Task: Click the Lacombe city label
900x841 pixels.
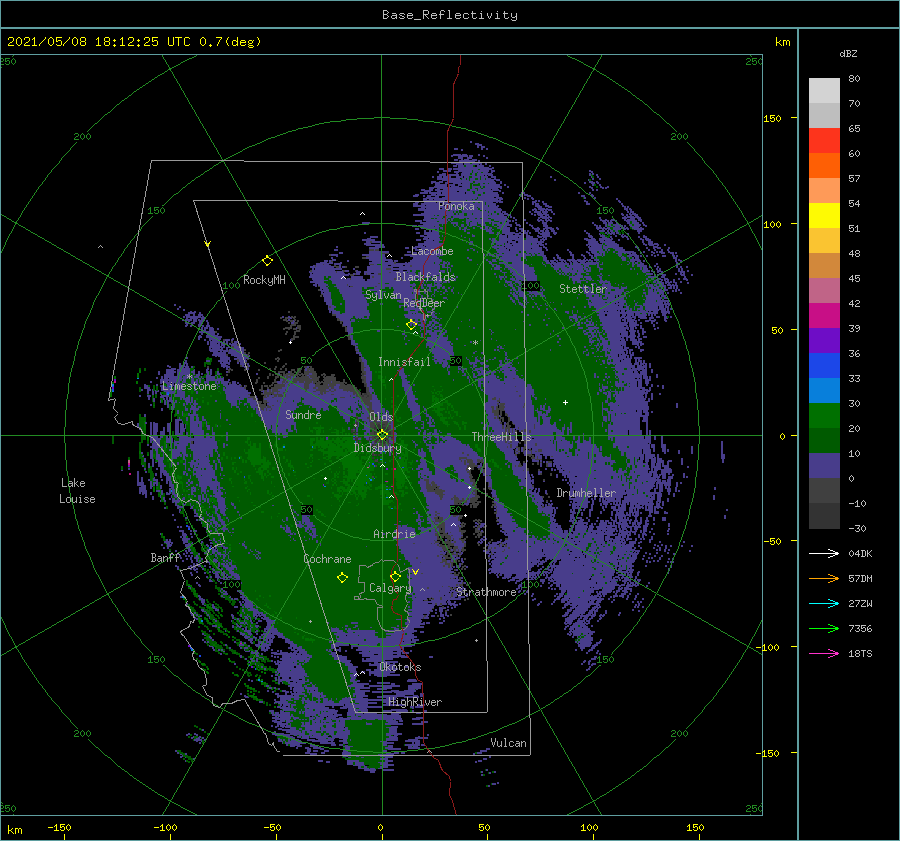Action: [x=432, y=251]
